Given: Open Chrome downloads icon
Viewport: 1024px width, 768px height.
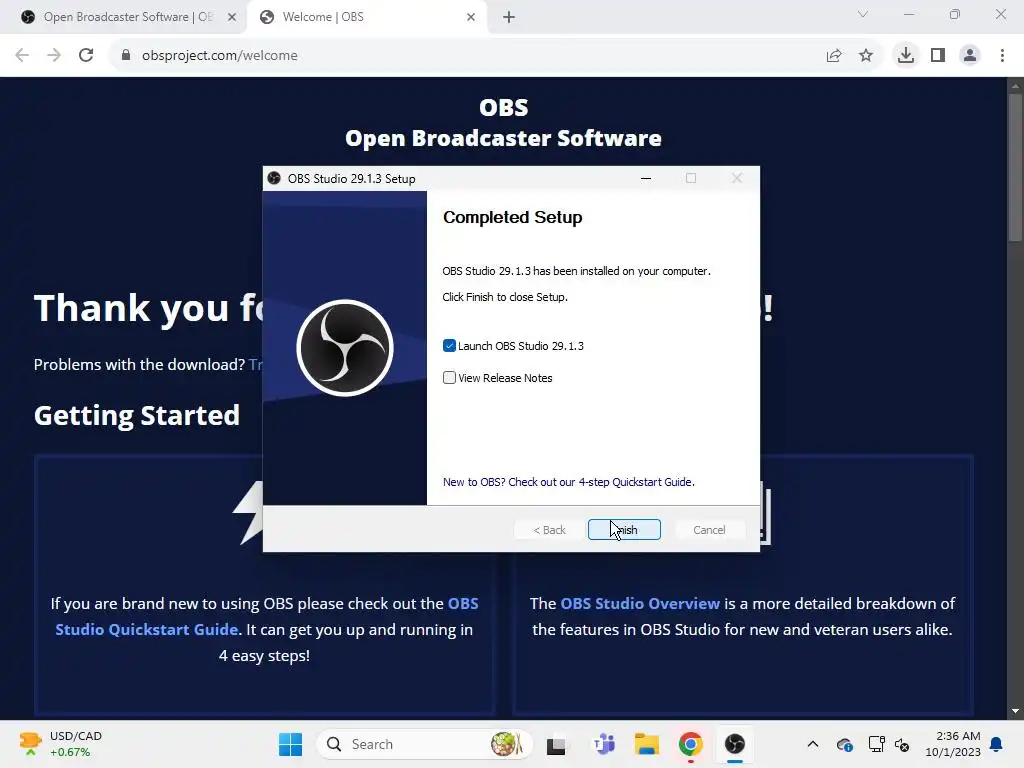Looking at the screenshot, I should click(906, 56).
